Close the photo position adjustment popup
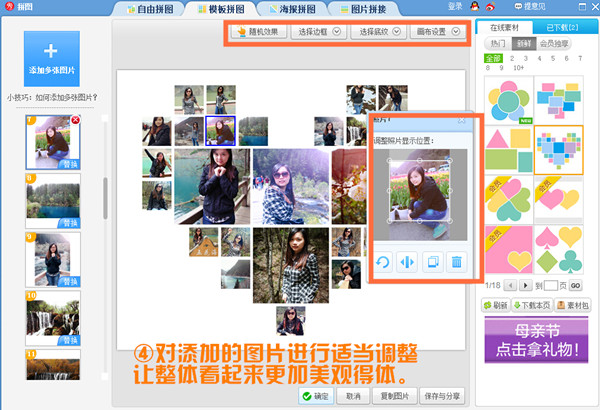The image size is (600, 410). tap(461, 119)
